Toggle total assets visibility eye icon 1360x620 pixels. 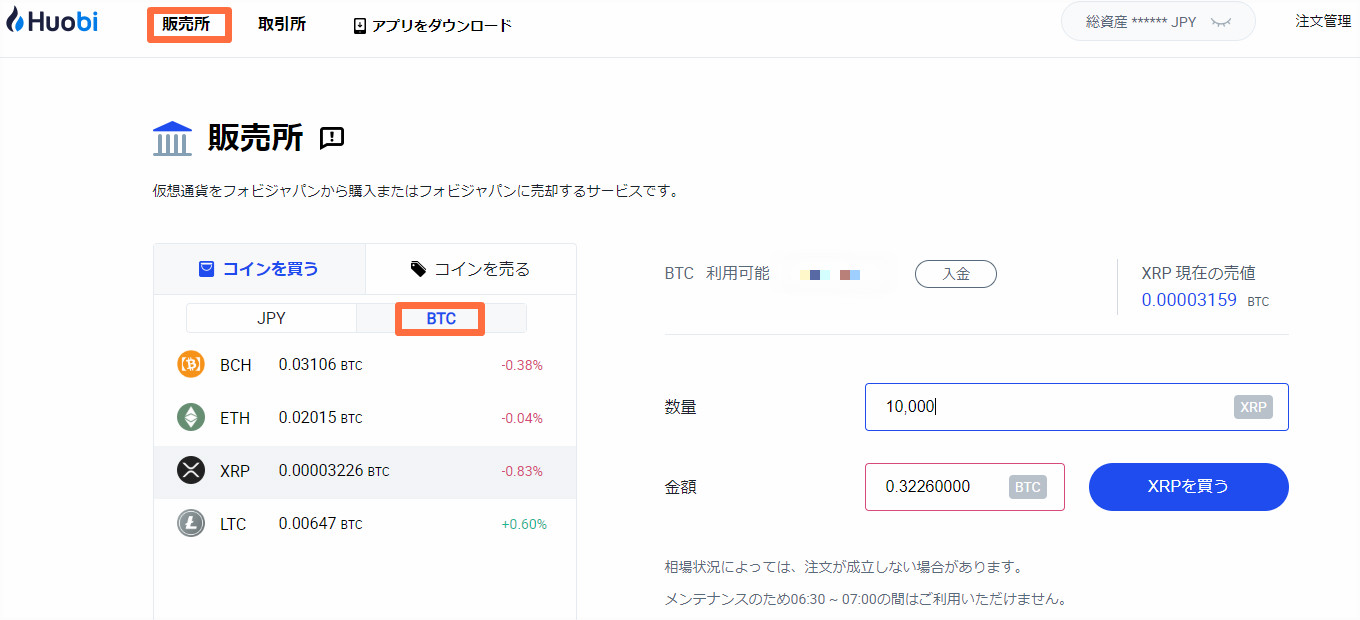[1220, 22]
